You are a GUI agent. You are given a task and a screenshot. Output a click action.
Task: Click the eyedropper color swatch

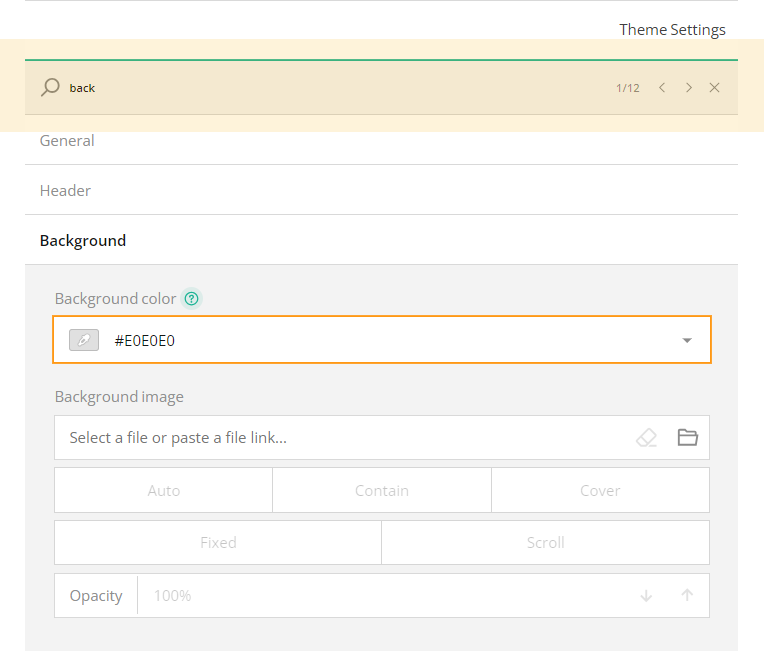(84, 340)
